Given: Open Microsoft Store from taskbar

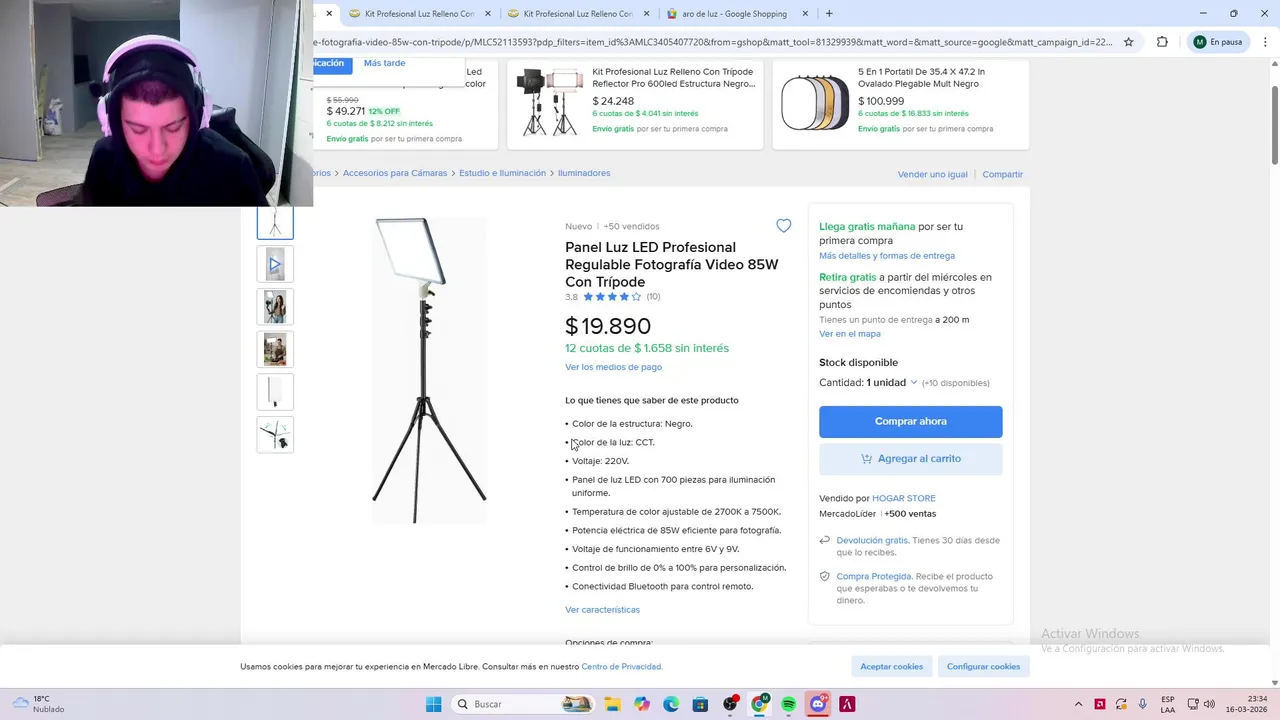Looking at the screenshot, I should click(x=700, y=704).
